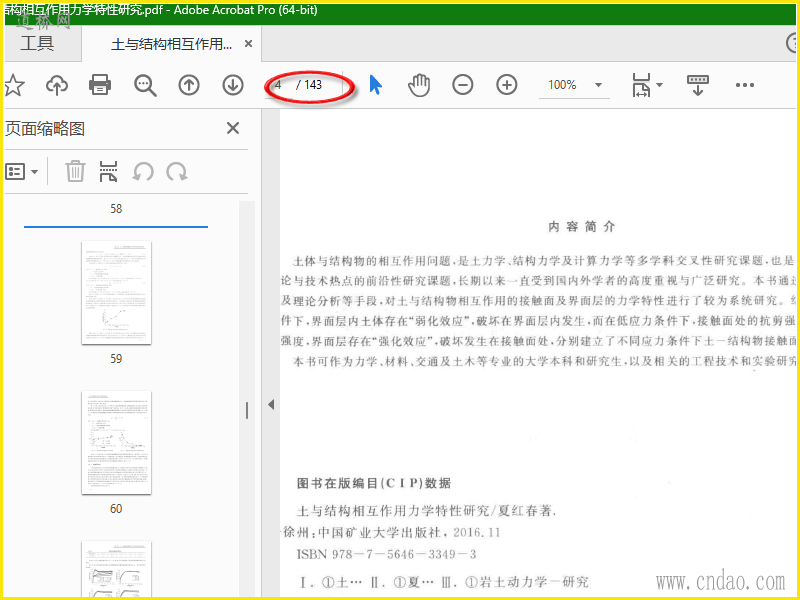The image size is (800, 600).
Task: Open the 工具 tab
Action: [37, 43]
